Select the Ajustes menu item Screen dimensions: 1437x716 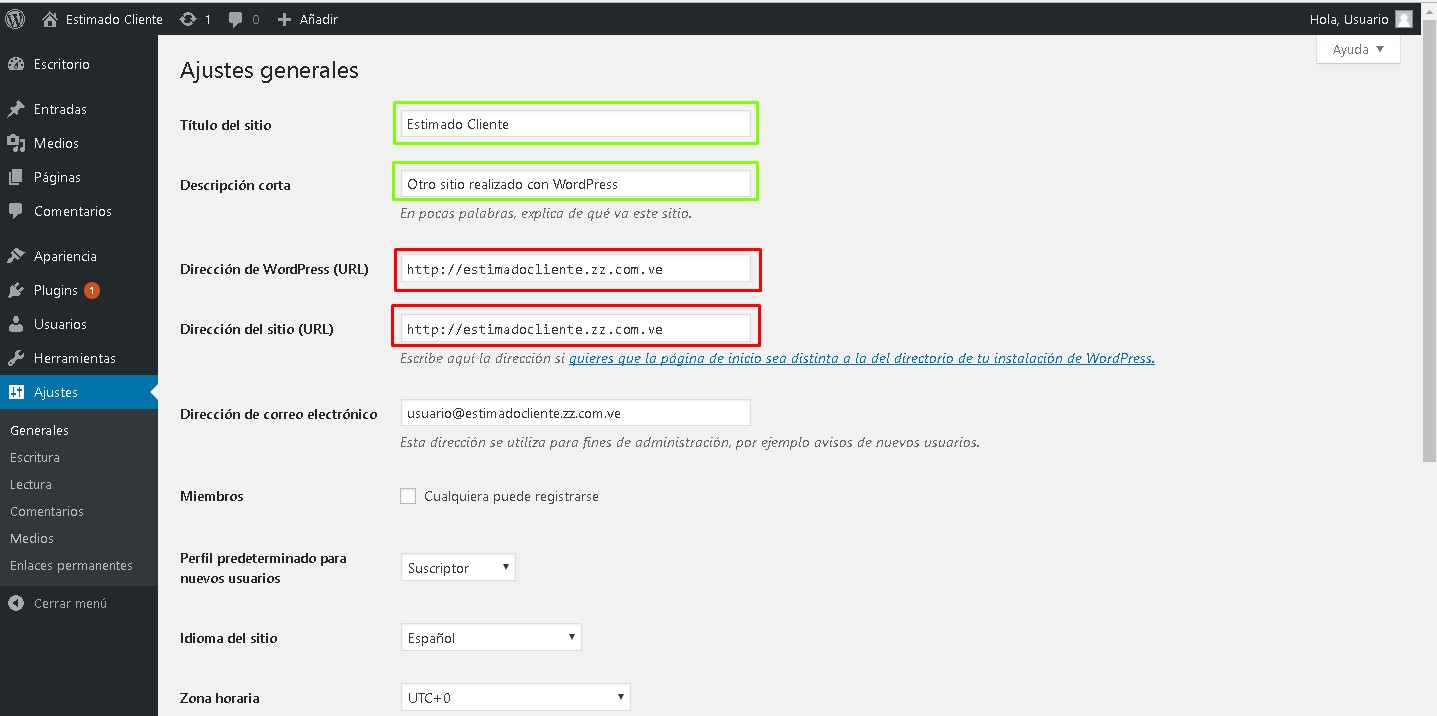tap(79, 392)
